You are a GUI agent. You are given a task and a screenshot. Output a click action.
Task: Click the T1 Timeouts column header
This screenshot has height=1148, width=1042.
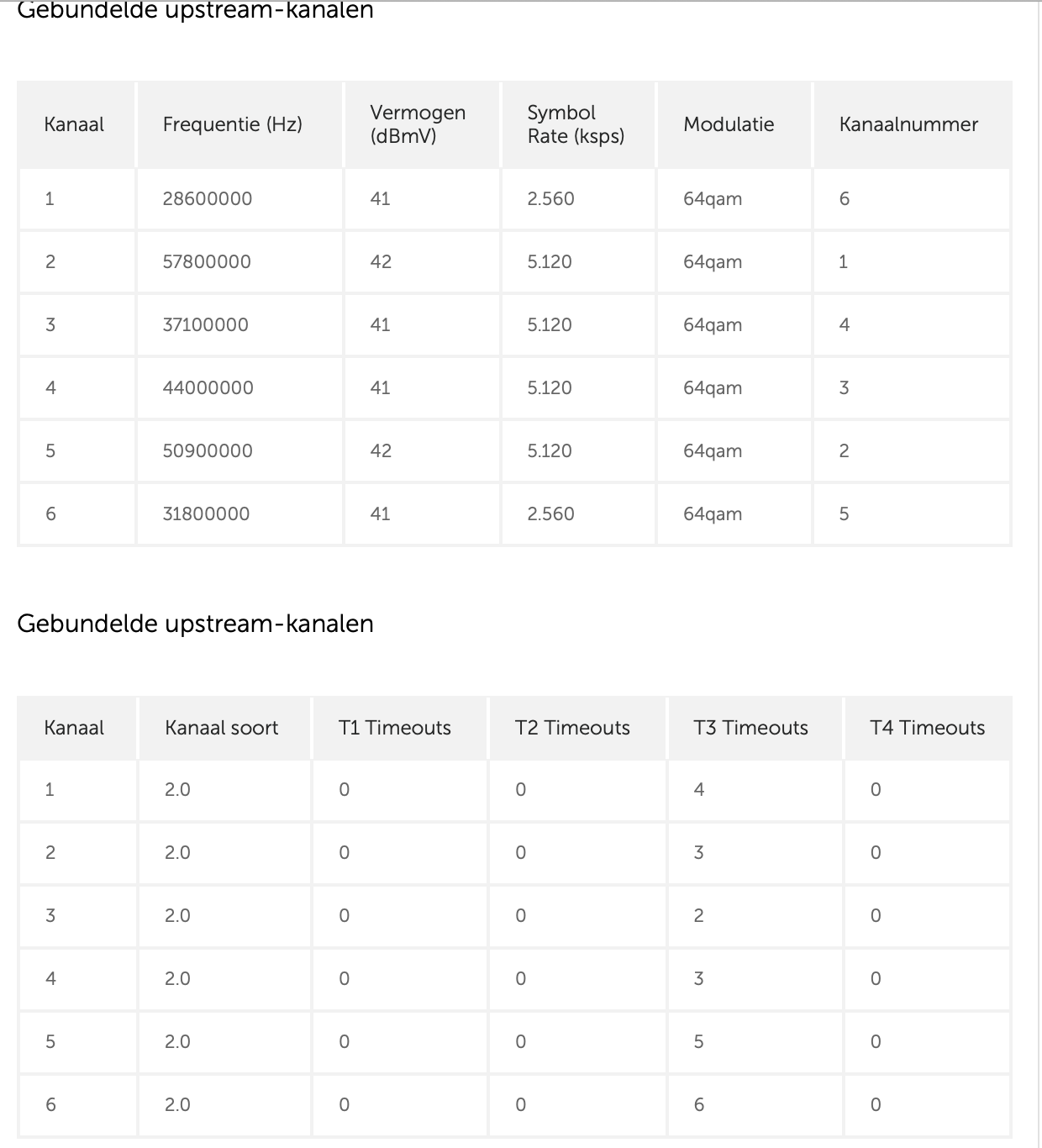point(394,728)
